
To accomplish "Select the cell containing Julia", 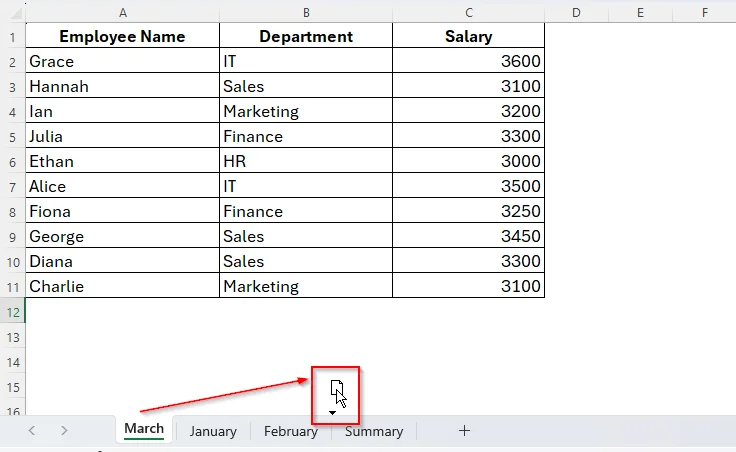I will pyautogui.click(x=123, y=136).
